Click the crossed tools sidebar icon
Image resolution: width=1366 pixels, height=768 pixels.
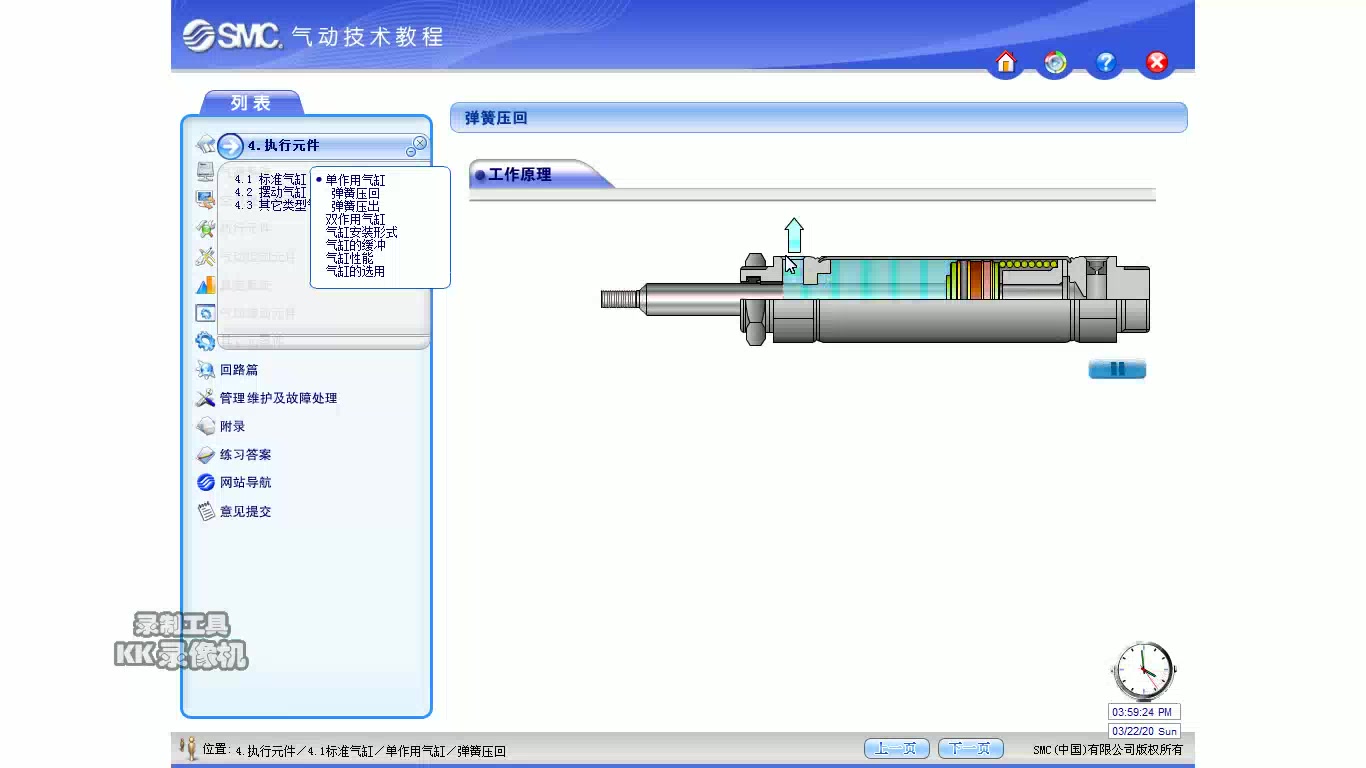(205, 256)
